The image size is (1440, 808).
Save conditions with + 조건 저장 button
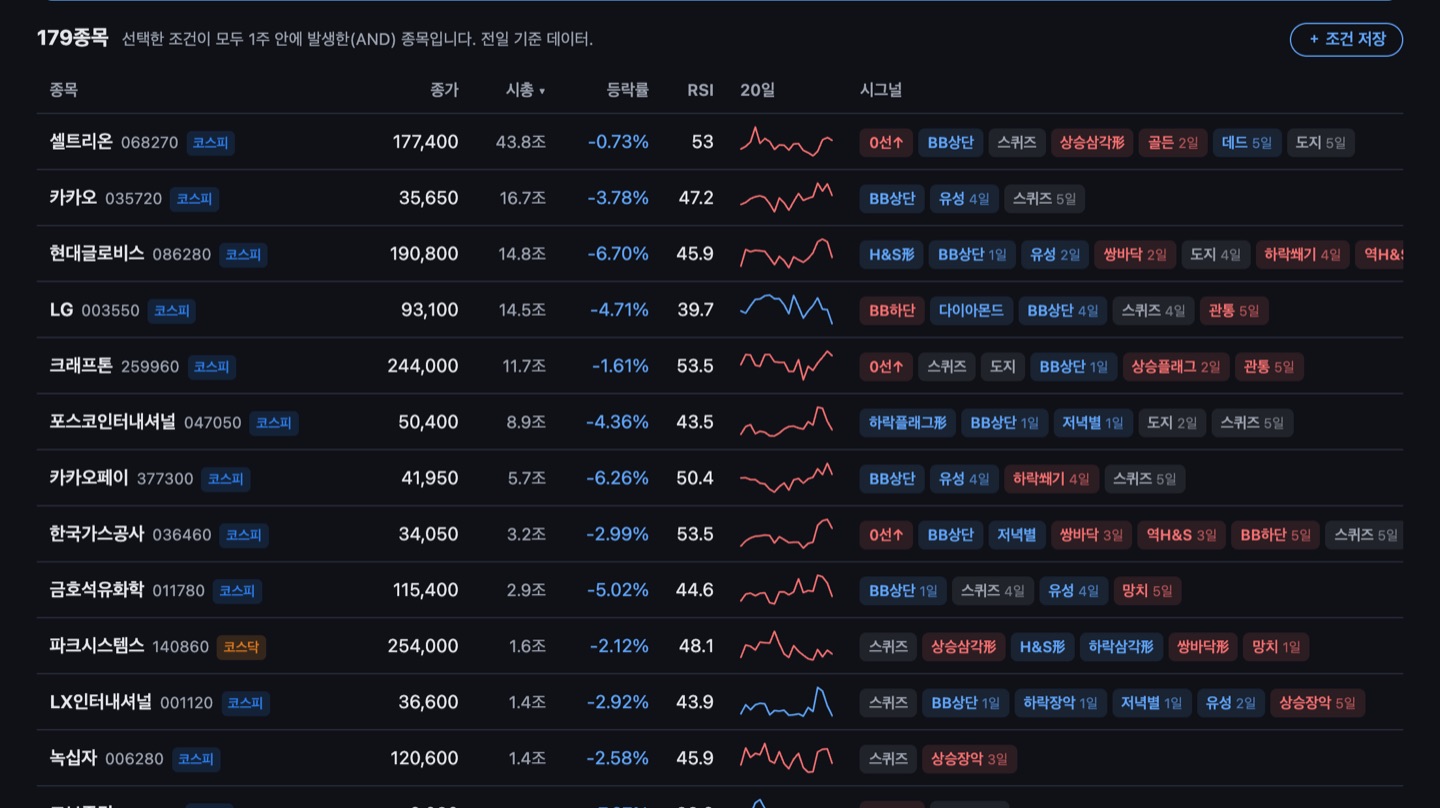coord(1346,39)
